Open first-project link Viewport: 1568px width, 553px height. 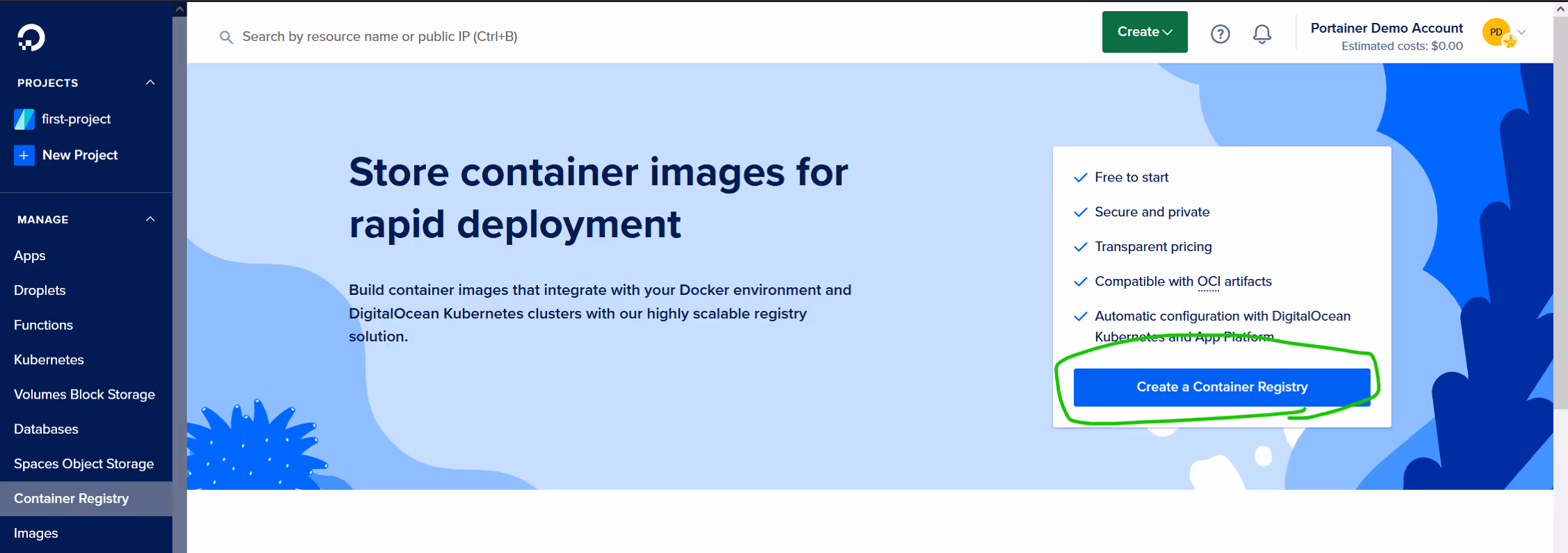coord(76,119)
